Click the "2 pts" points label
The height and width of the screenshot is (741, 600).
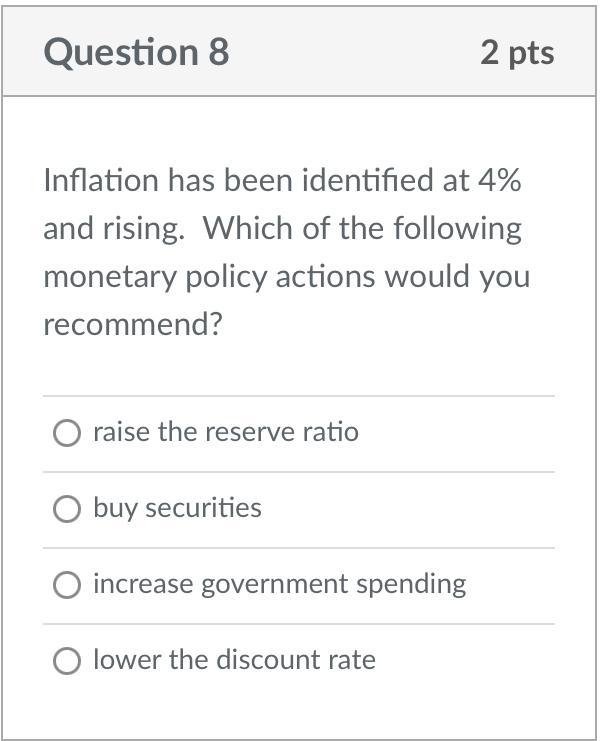coord(517,53)
